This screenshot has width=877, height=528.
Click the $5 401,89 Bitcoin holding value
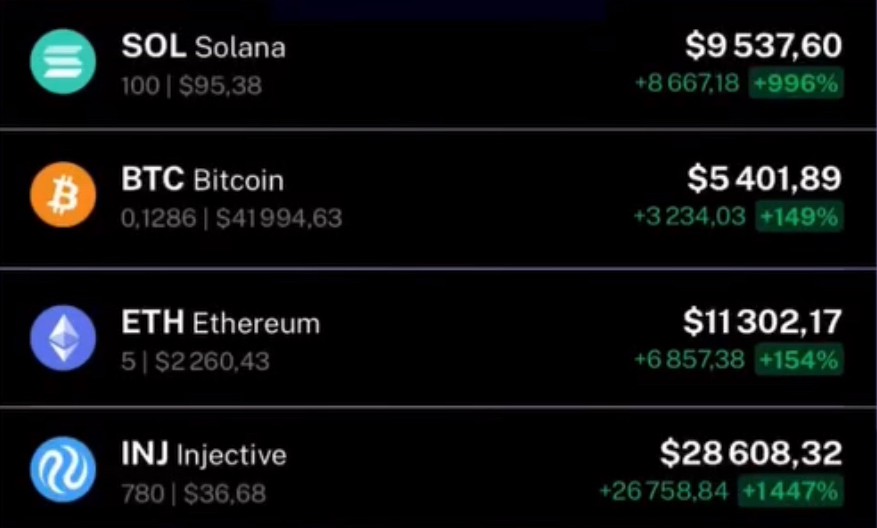point(765,179)
